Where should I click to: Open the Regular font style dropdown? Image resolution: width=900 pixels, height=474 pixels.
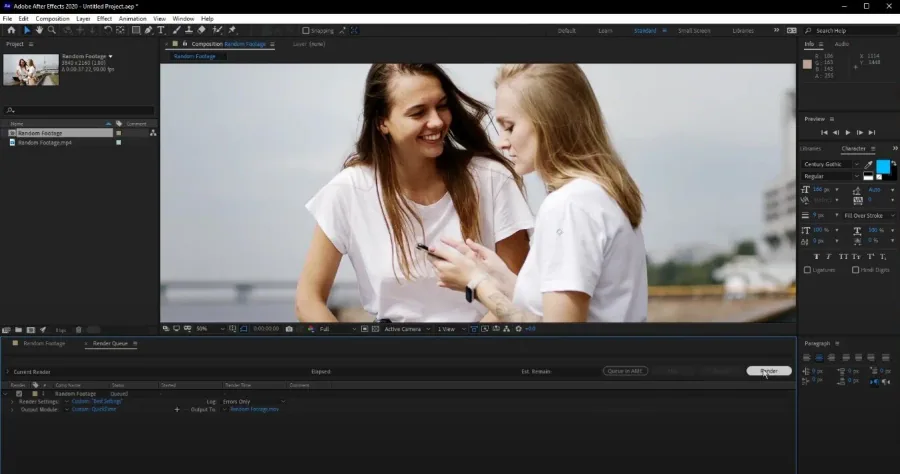831,176
